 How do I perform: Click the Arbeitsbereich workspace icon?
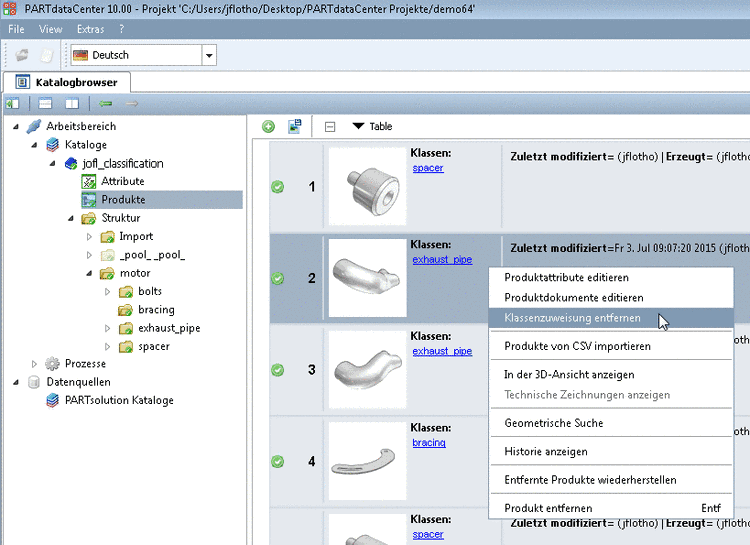(x=34, y=126)
